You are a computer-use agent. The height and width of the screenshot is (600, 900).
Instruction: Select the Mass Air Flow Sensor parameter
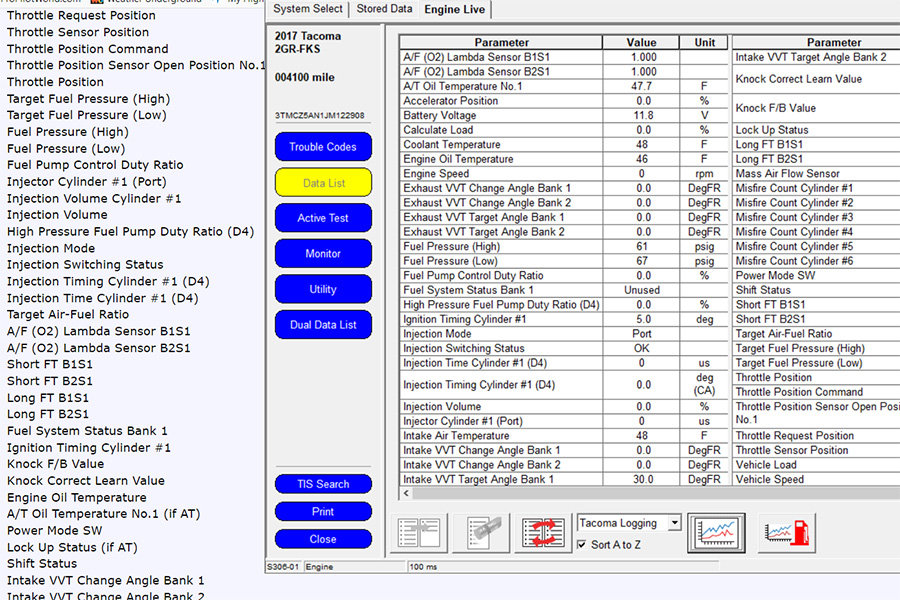[x=787, y=173]
